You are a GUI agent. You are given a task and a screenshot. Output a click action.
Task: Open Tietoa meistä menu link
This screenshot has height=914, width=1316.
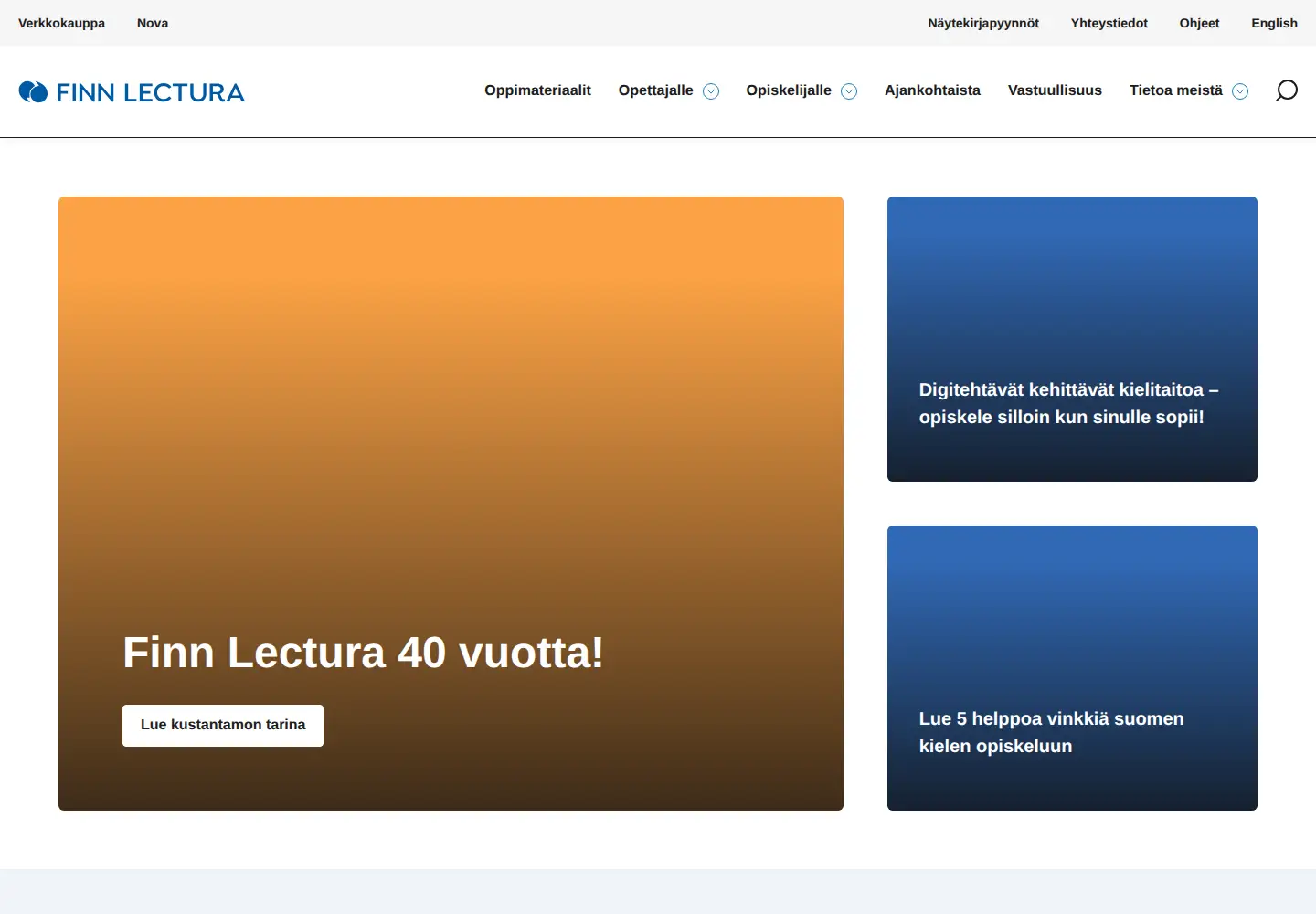click(1175, 90)
